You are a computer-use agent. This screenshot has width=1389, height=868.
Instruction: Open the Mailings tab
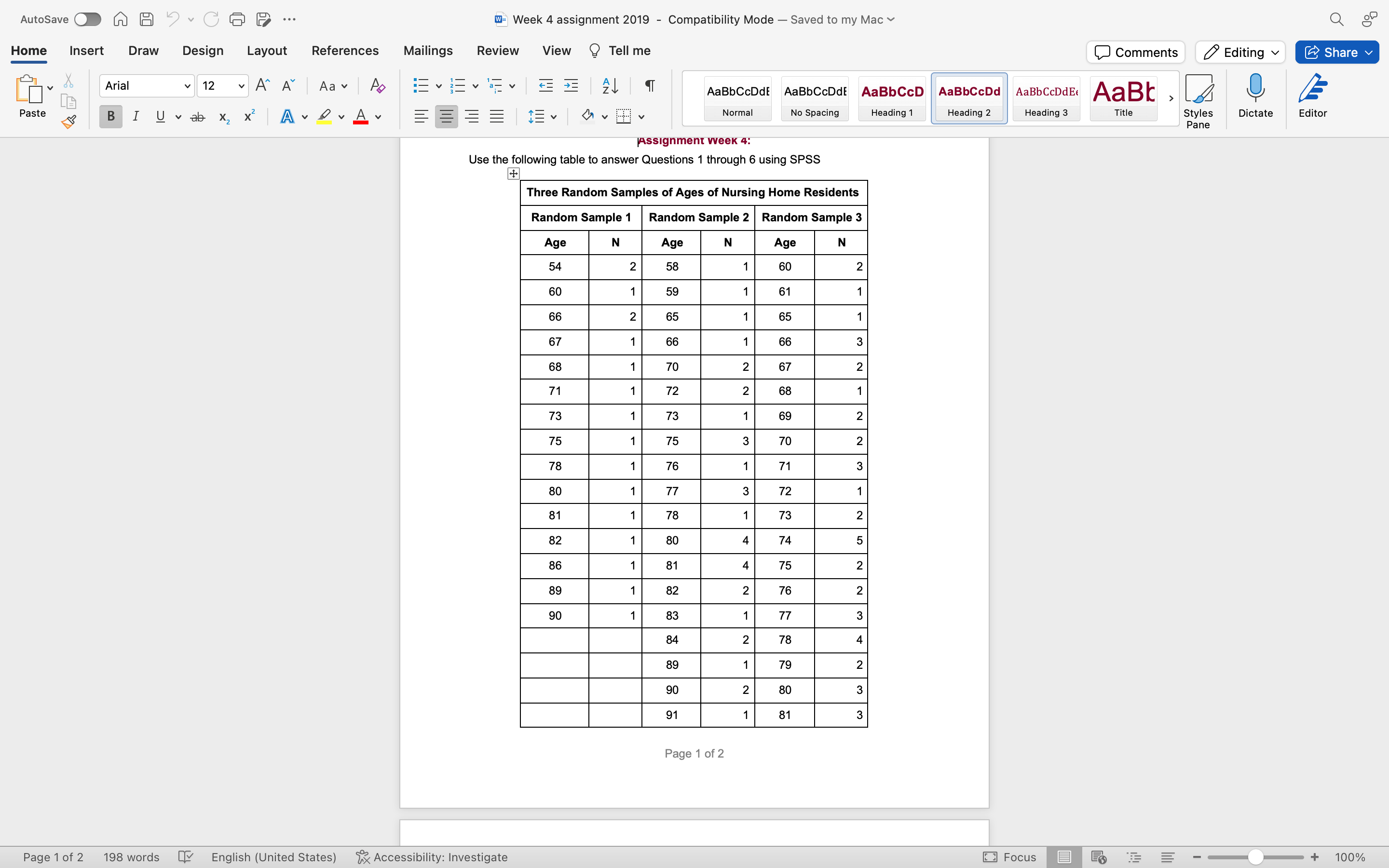pyautogui.click(x=428, y=51)
